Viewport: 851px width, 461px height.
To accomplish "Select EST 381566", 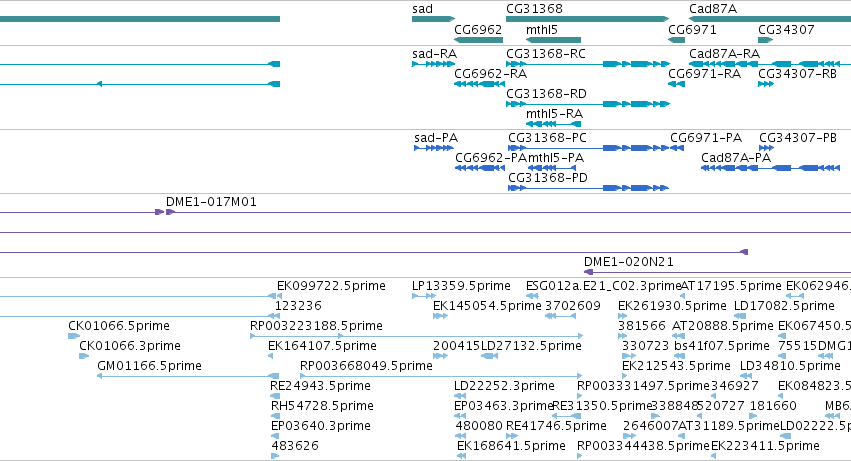I will point(642,326).
